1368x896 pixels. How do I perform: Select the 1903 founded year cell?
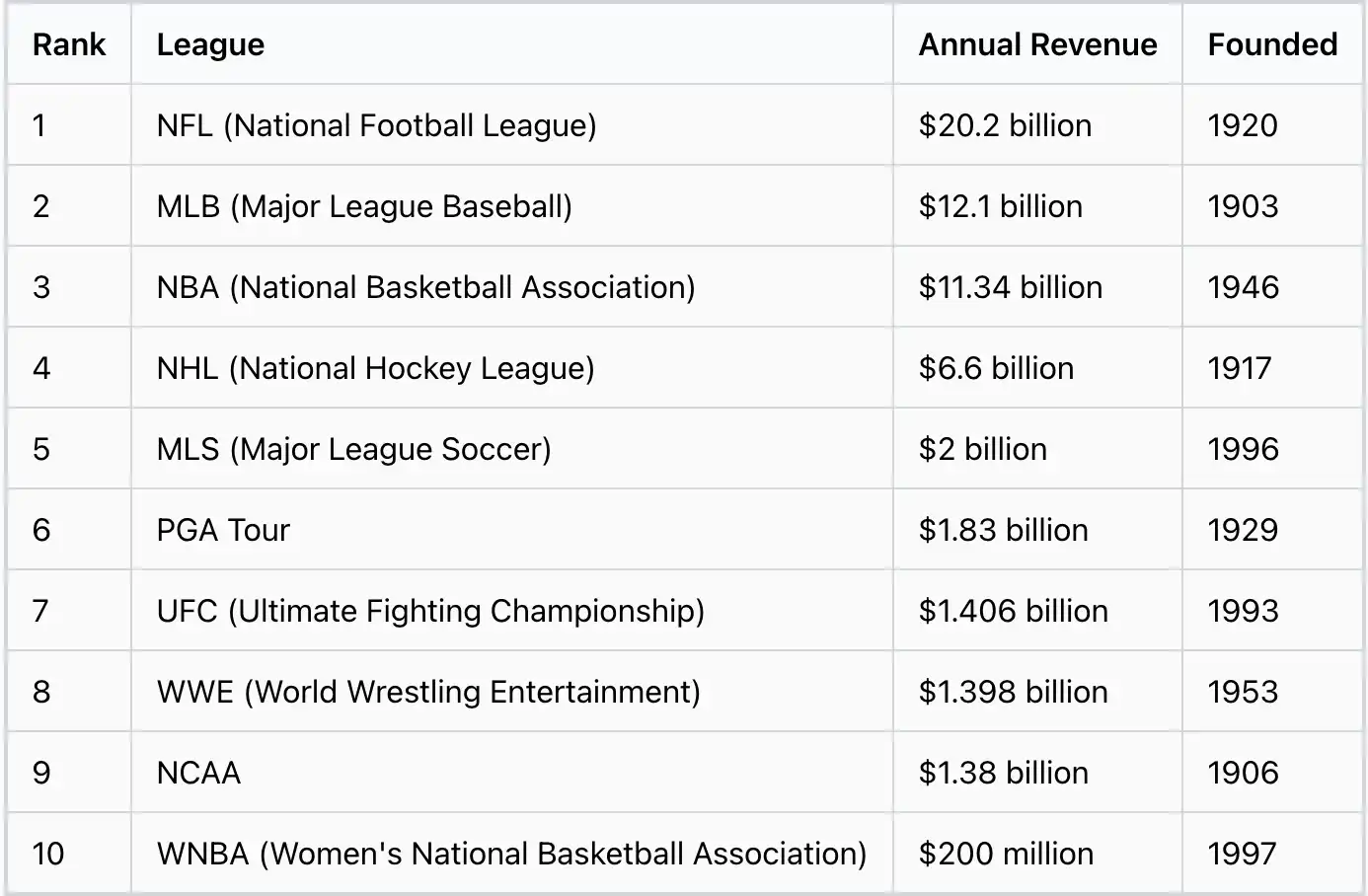pyautogui.click(x=1243, y=207)
